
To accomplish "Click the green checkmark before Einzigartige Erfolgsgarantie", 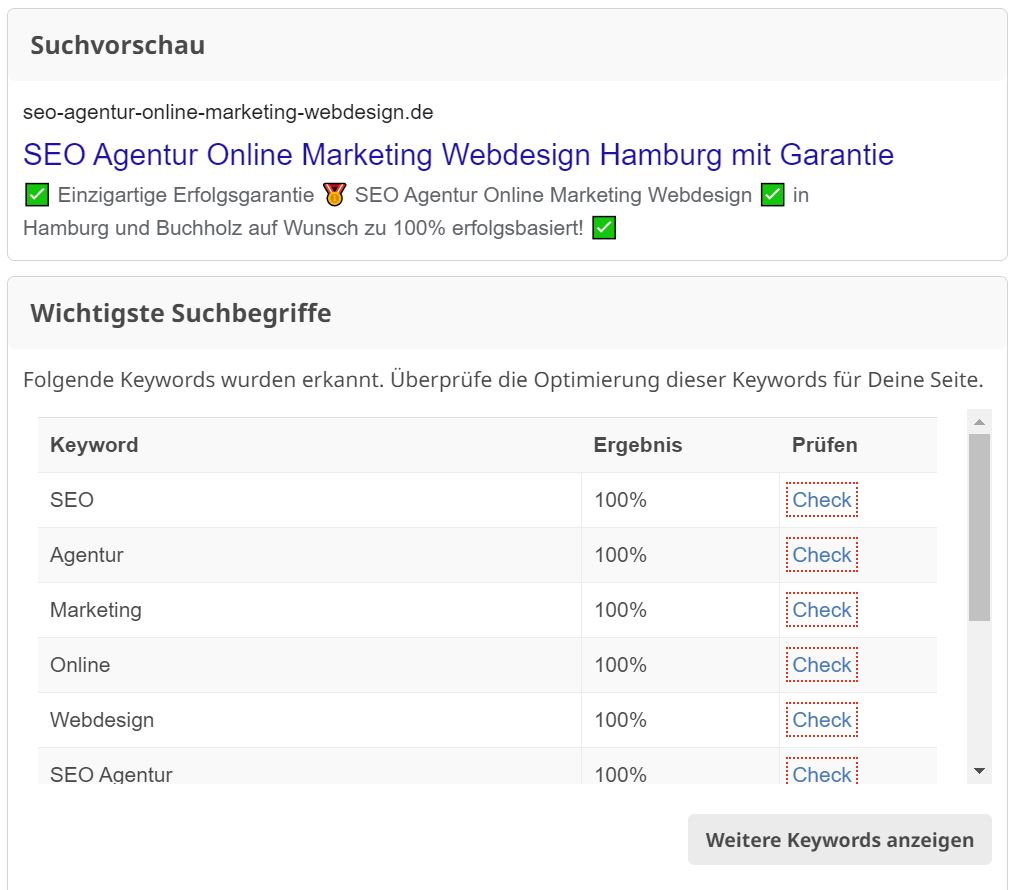I will [36, 194].
